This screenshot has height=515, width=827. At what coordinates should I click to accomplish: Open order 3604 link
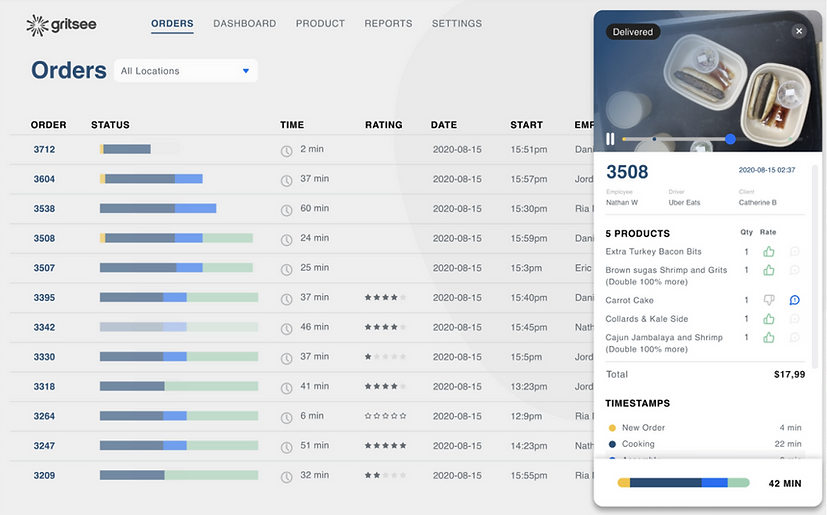pyautogui.click(x=44, y=179)
